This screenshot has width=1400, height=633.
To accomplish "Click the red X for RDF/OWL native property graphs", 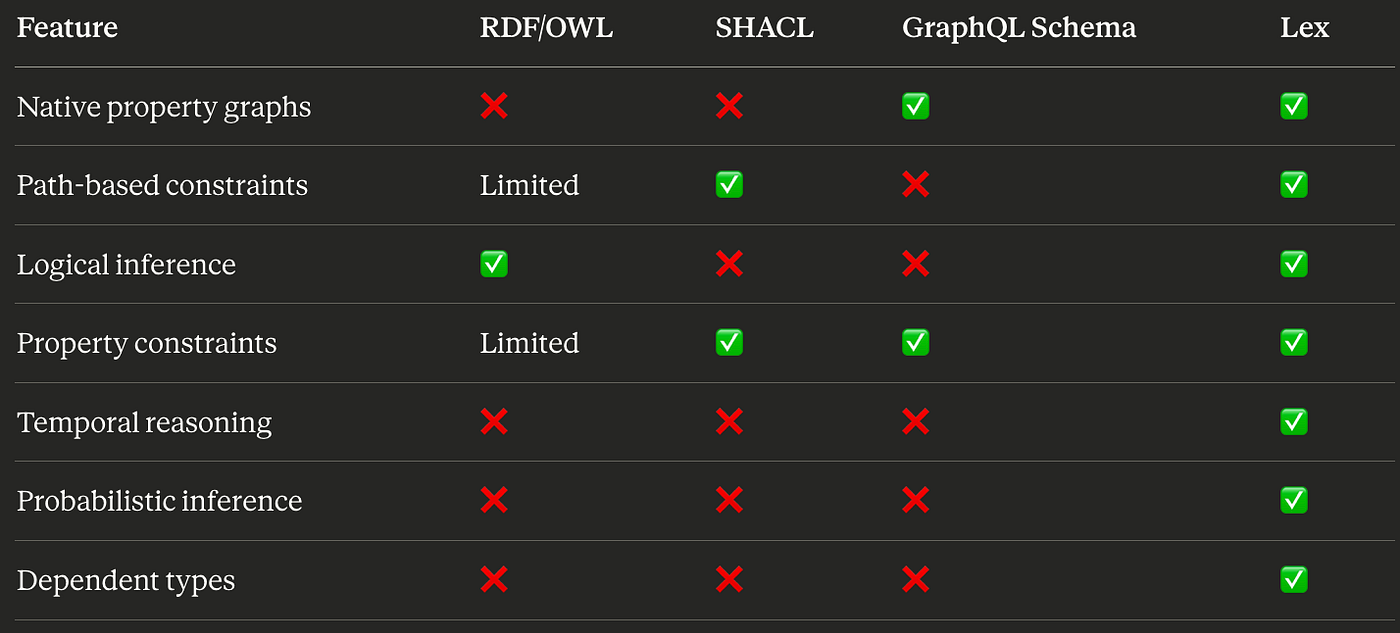I will (x=494, y=106).
